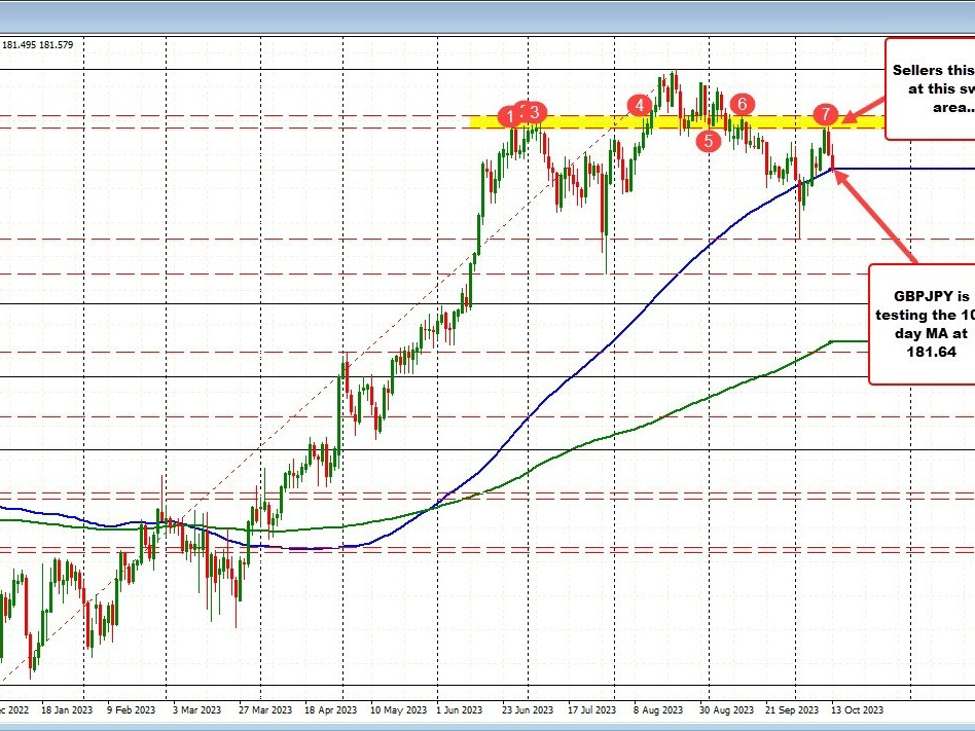
Task: Click the red circle marker numbered 4
Action: 637,105
